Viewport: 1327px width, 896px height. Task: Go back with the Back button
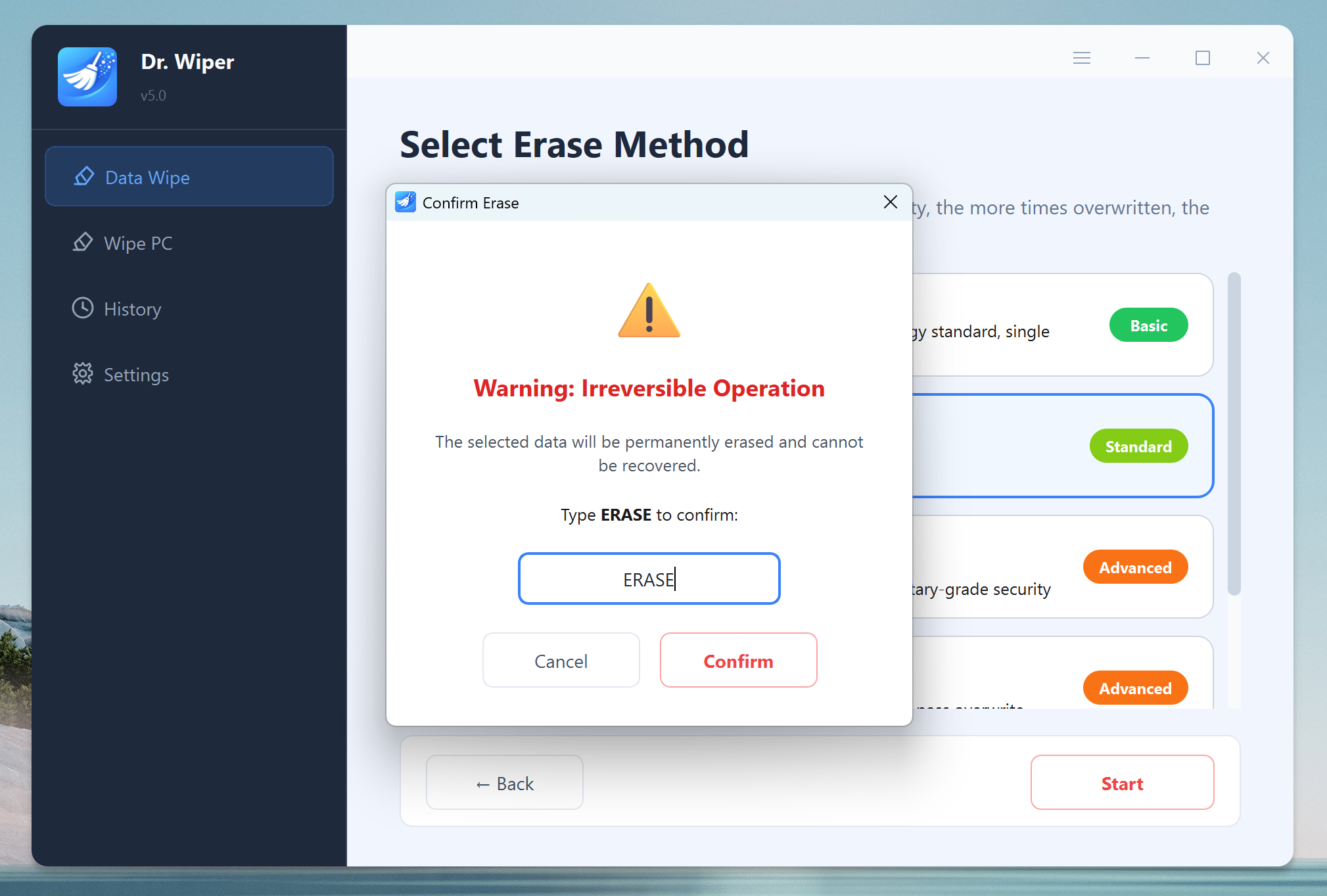[x=505, y=783]
